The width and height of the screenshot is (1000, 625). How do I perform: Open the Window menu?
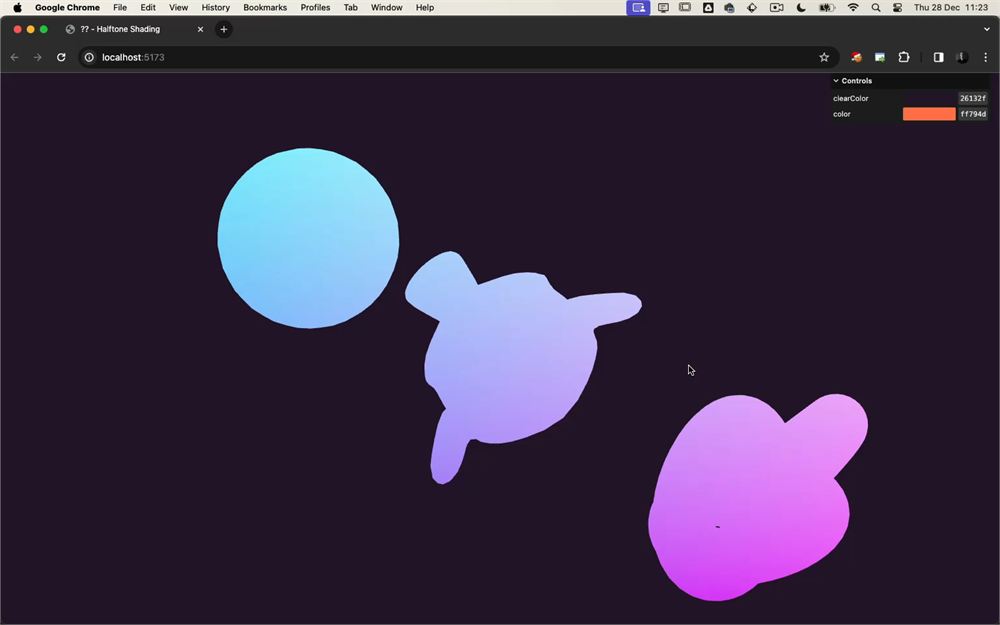point(386,8)
